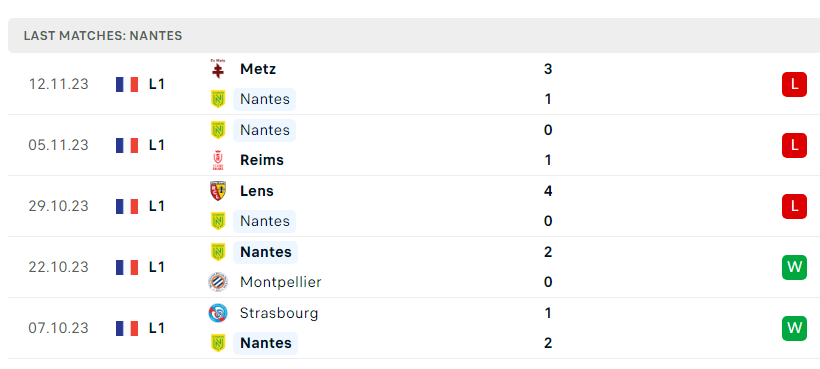
Task: Click the Reims club crest icon
Action: 218,160
